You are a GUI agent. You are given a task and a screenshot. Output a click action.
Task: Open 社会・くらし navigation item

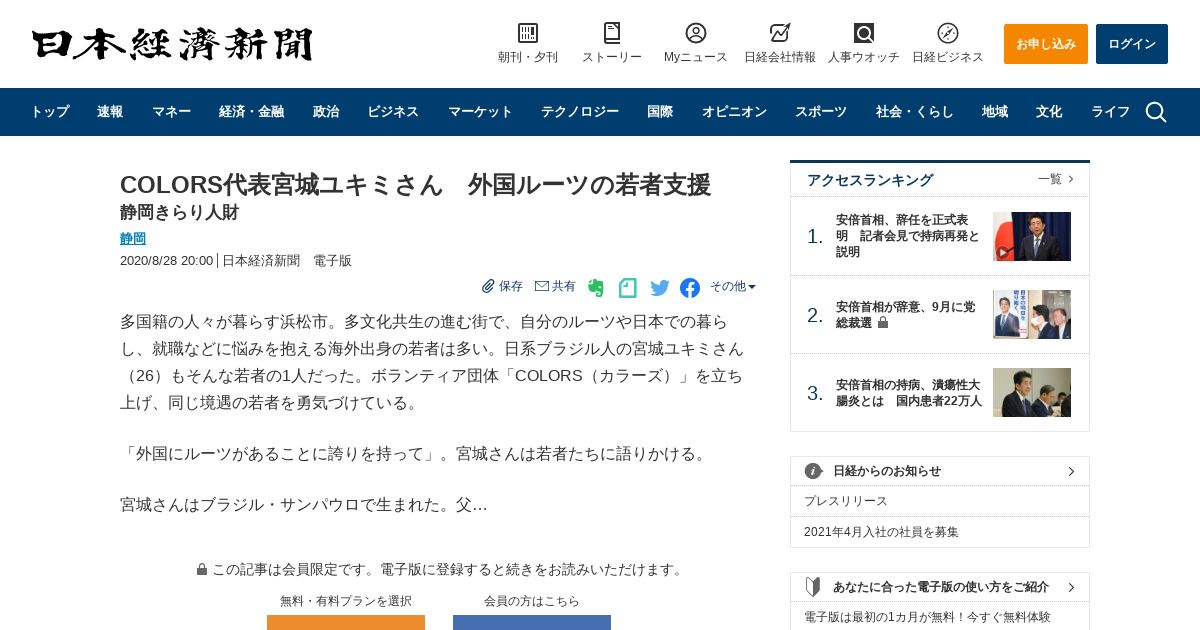[x=914, y=112]
